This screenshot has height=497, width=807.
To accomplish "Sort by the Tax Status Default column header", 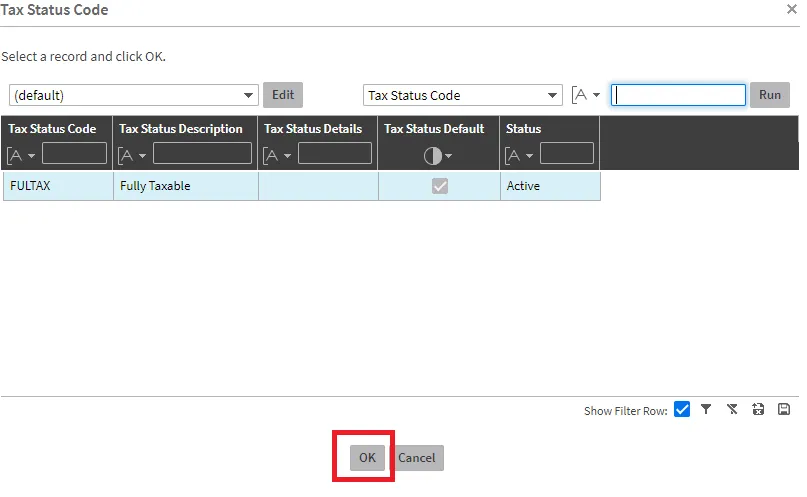I will click(x=434, y=129).
